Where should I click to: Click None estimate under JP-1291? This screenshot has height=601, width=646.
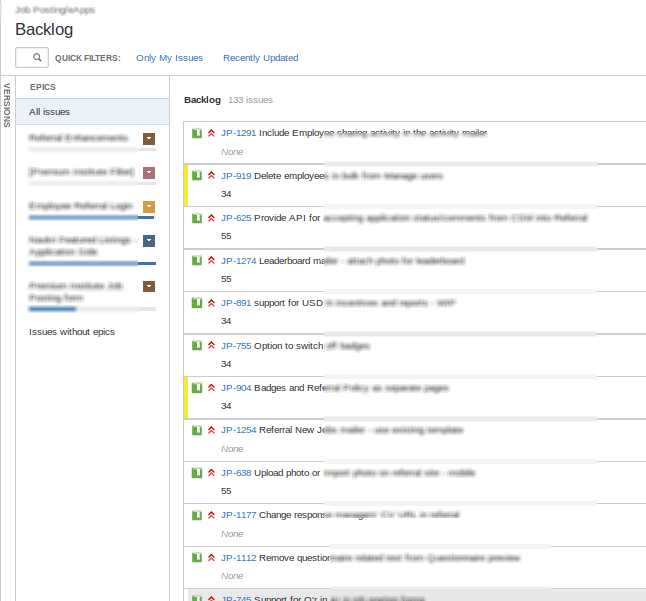(232, 152)
